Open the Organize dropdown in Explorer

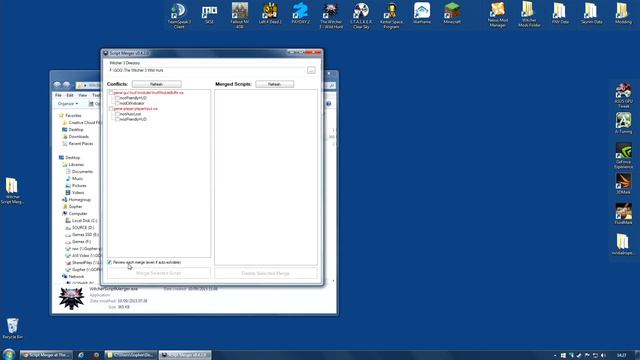click(68, 104)
